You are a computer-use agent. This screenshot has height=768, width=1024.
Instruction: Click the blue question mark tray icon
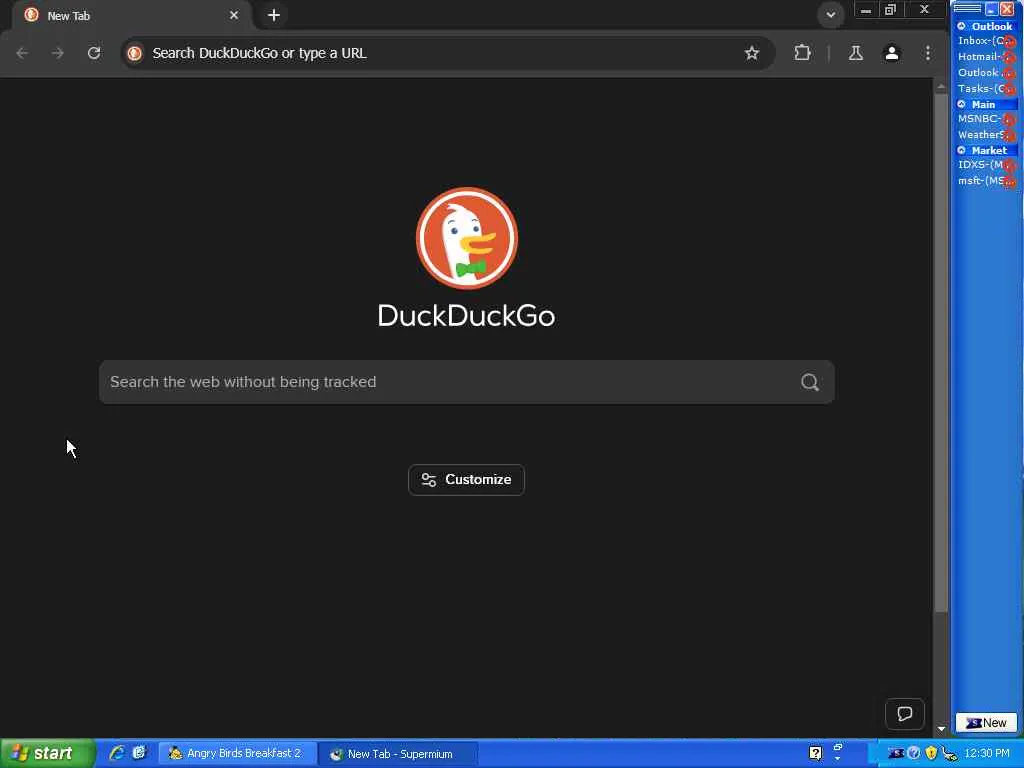pos(914,753)
